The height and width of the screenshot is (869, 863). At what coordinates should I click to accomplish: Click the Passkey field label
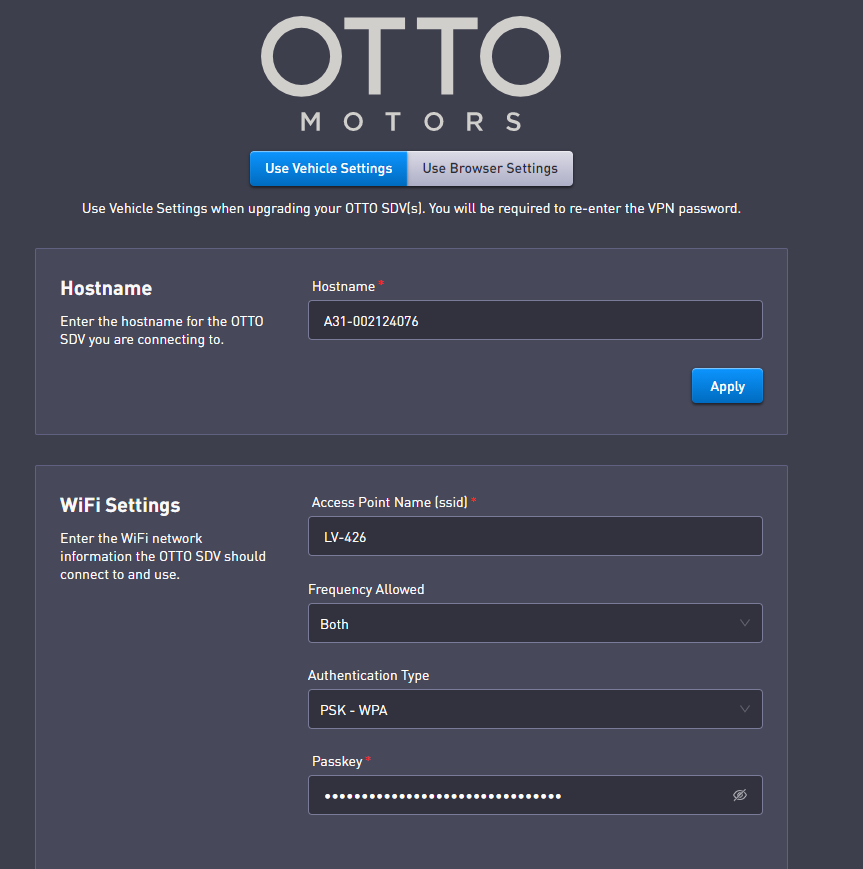(336, 761)
